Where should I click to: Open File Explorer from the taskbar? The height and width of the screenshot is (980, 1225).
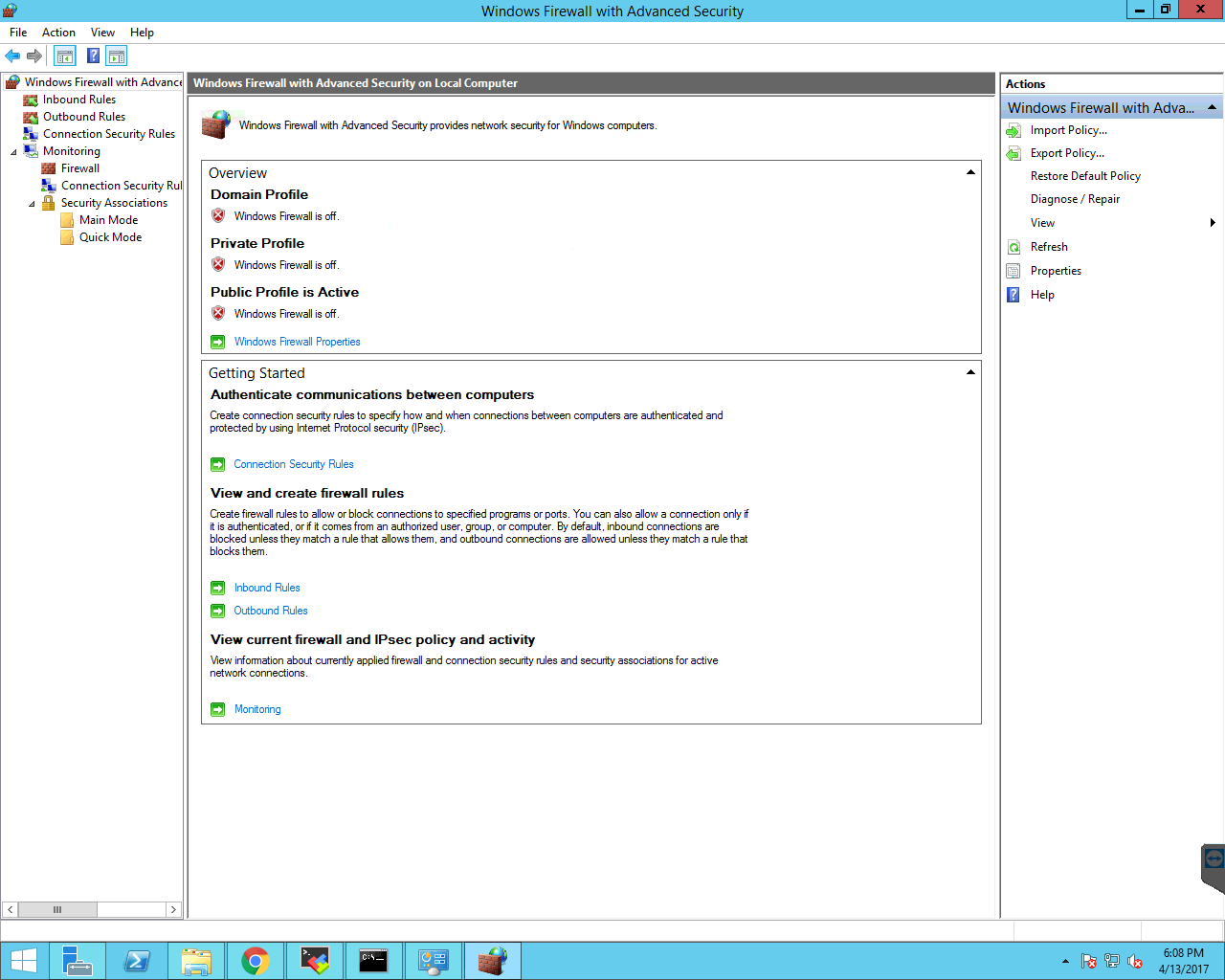(x=196, y=961)
